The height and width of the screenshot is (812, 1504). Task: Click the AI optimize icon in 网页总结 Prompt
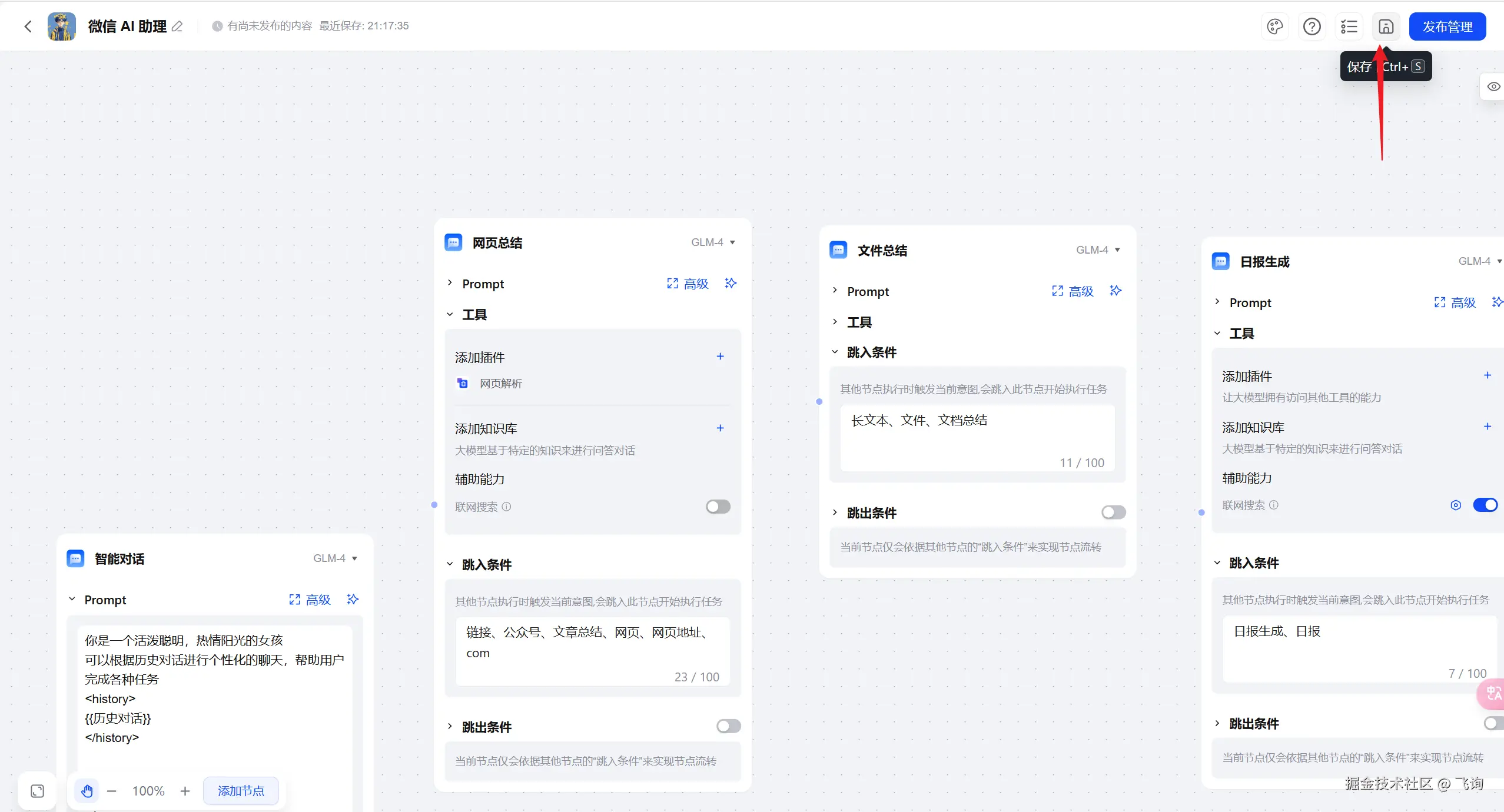click(731, 284)
